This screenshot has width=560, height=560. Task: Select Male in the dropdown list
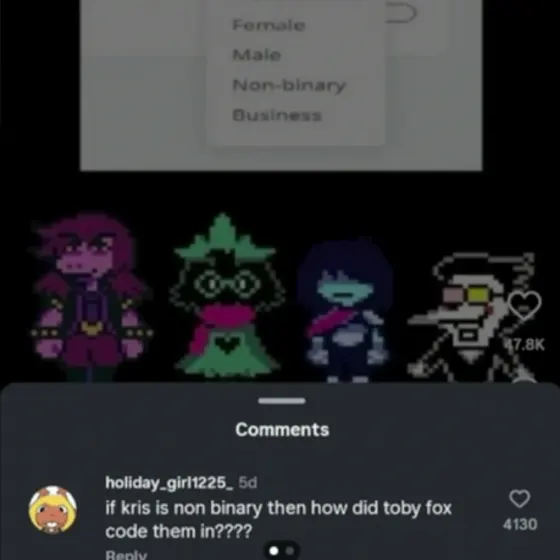coord(257,55)
